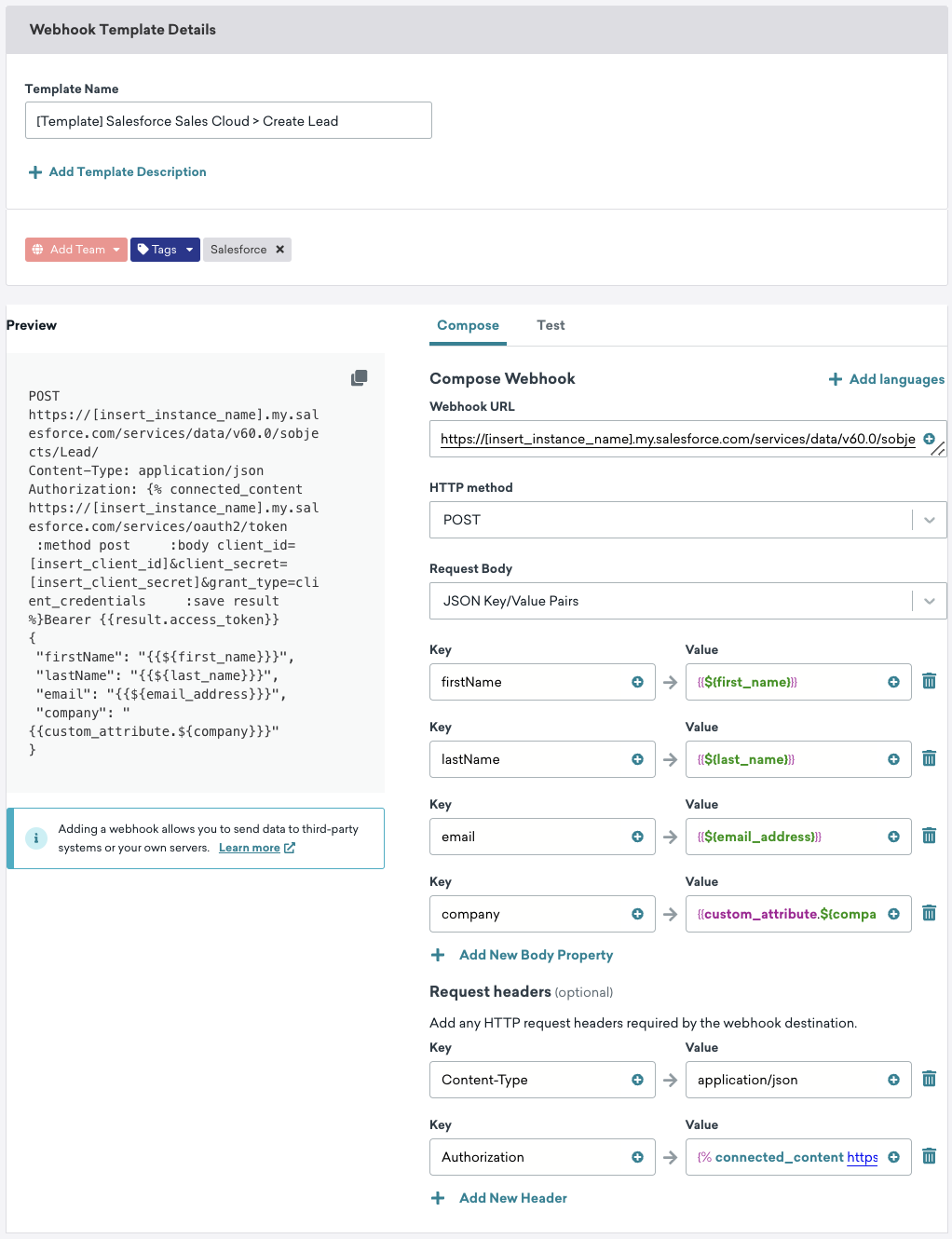
Task: Click plus icon in lastName key field
Action: tap(637, 759)
